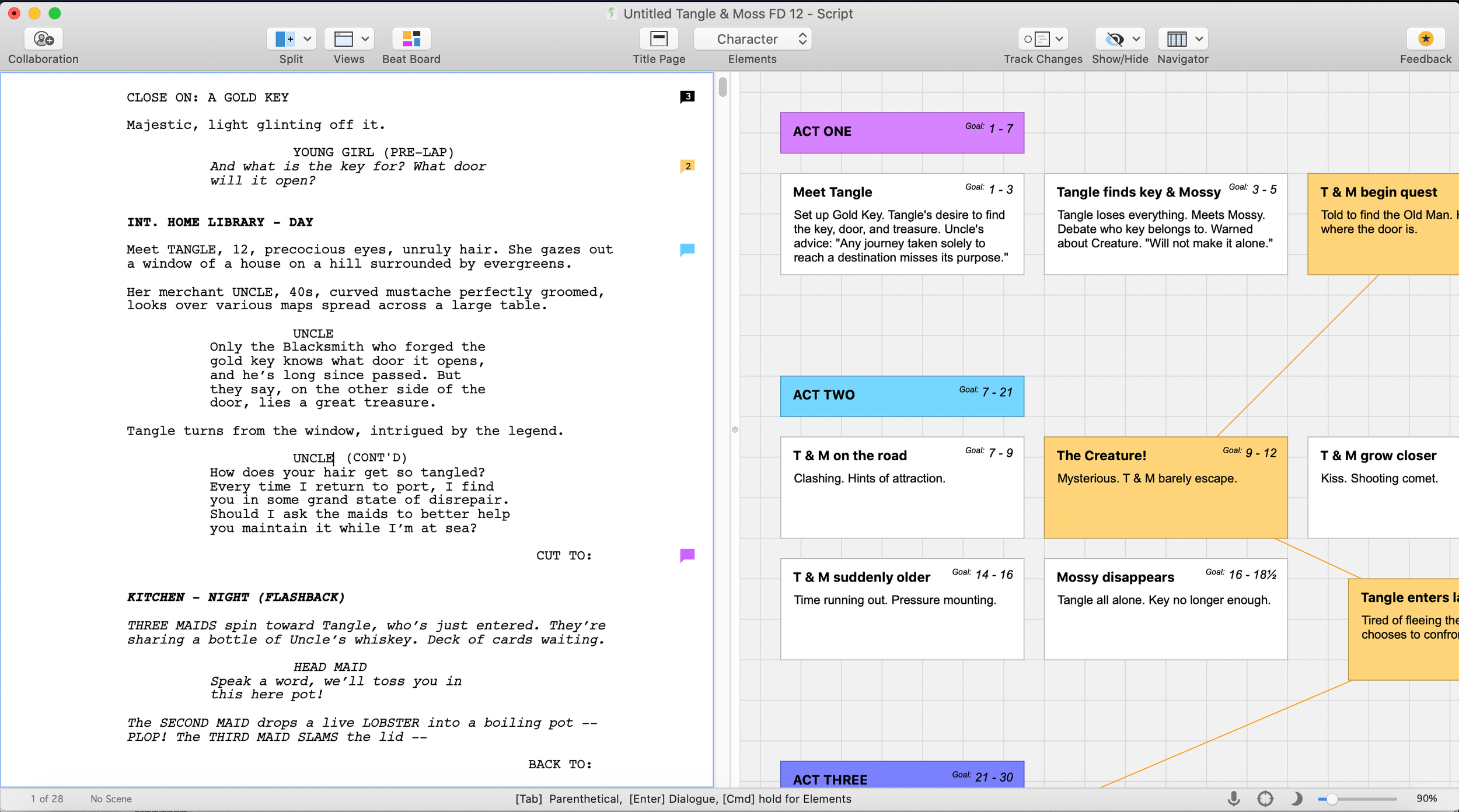Image resolution: width=1459 pixels, height=812 pixels.
Task: Select the T & M grow closer card
Action: coord(1383,488)
